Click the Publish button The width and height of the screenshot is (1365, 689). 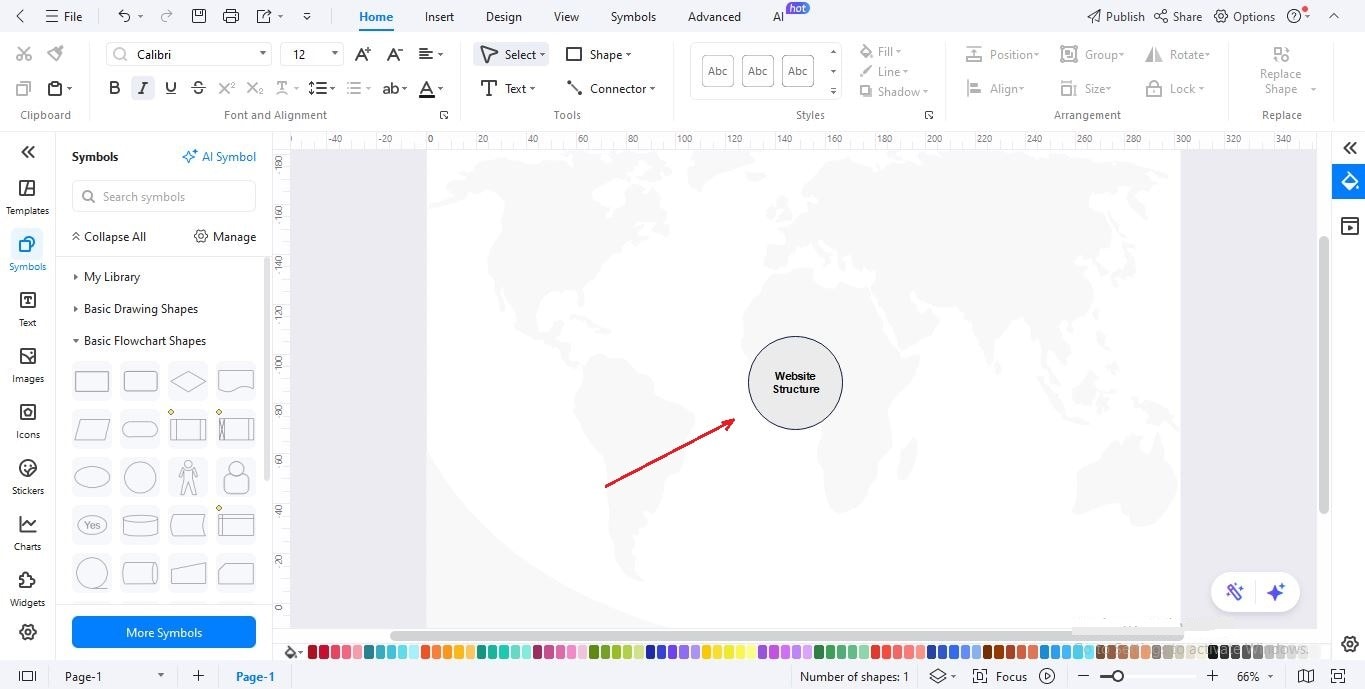[x=1115, y=16]
